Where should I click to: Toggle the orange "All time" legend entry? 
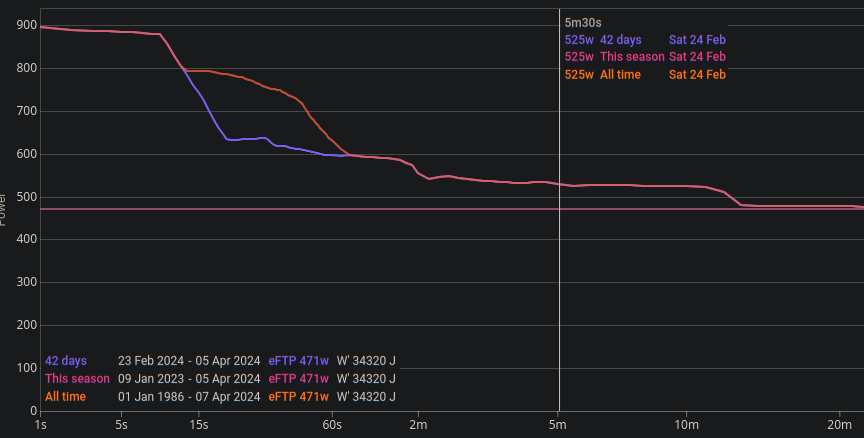[x=65, y=397]
